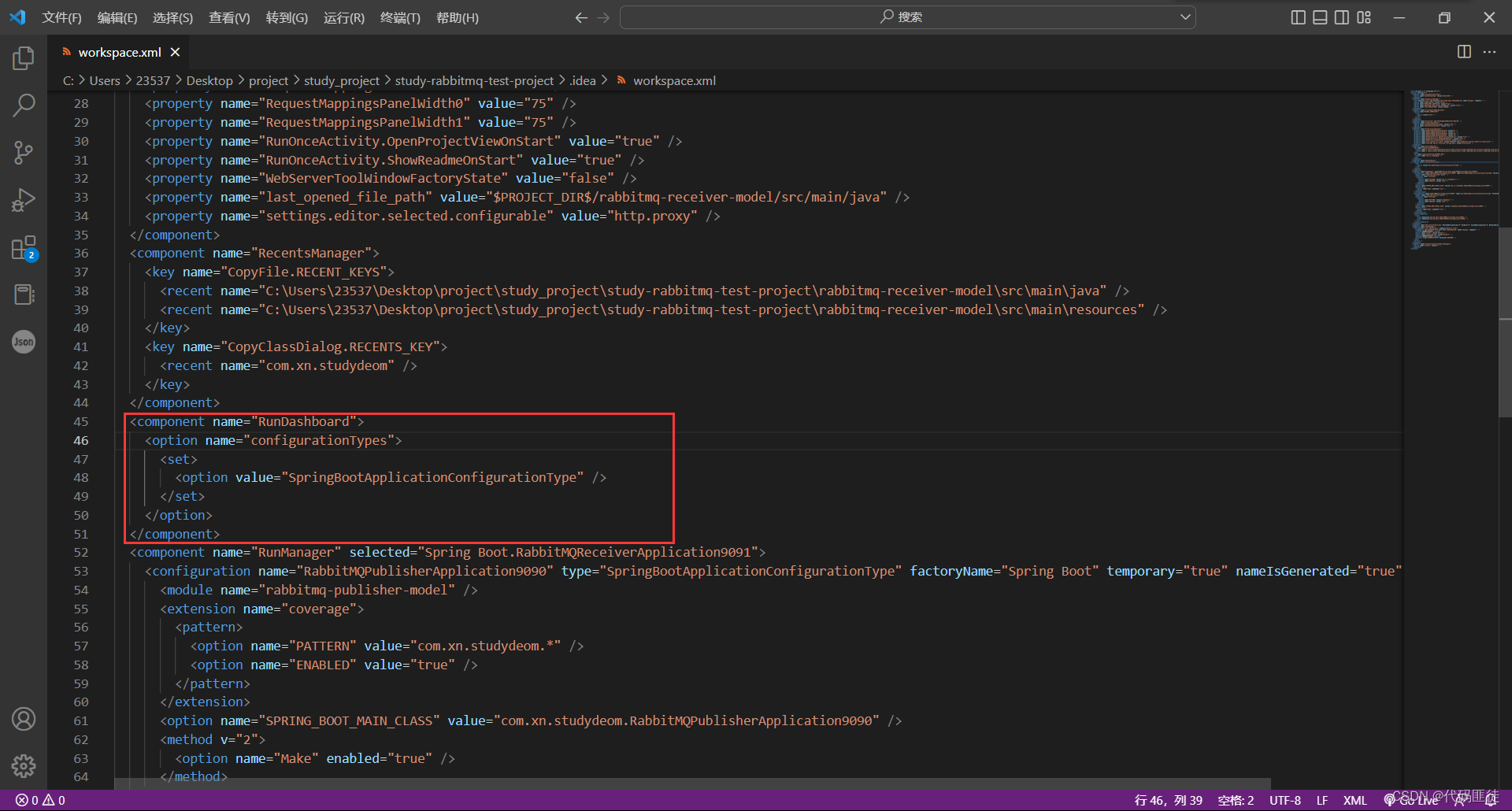Open customize layout icon

tap(1364, 17)
